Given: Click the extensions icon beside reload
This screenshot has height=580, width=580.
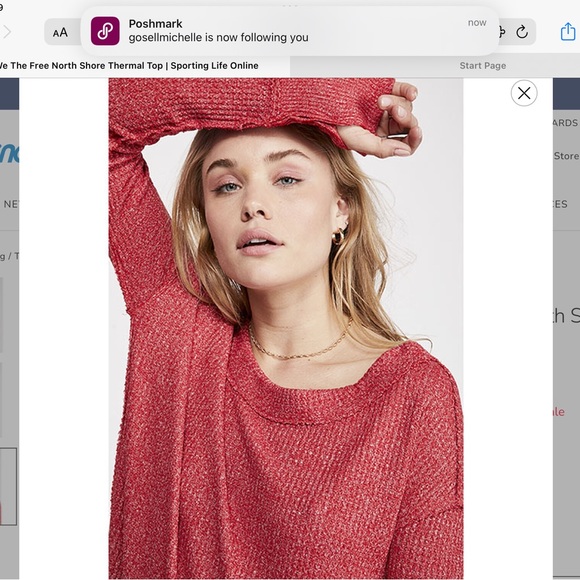Looking at the screenshot, I should [502, 32].
